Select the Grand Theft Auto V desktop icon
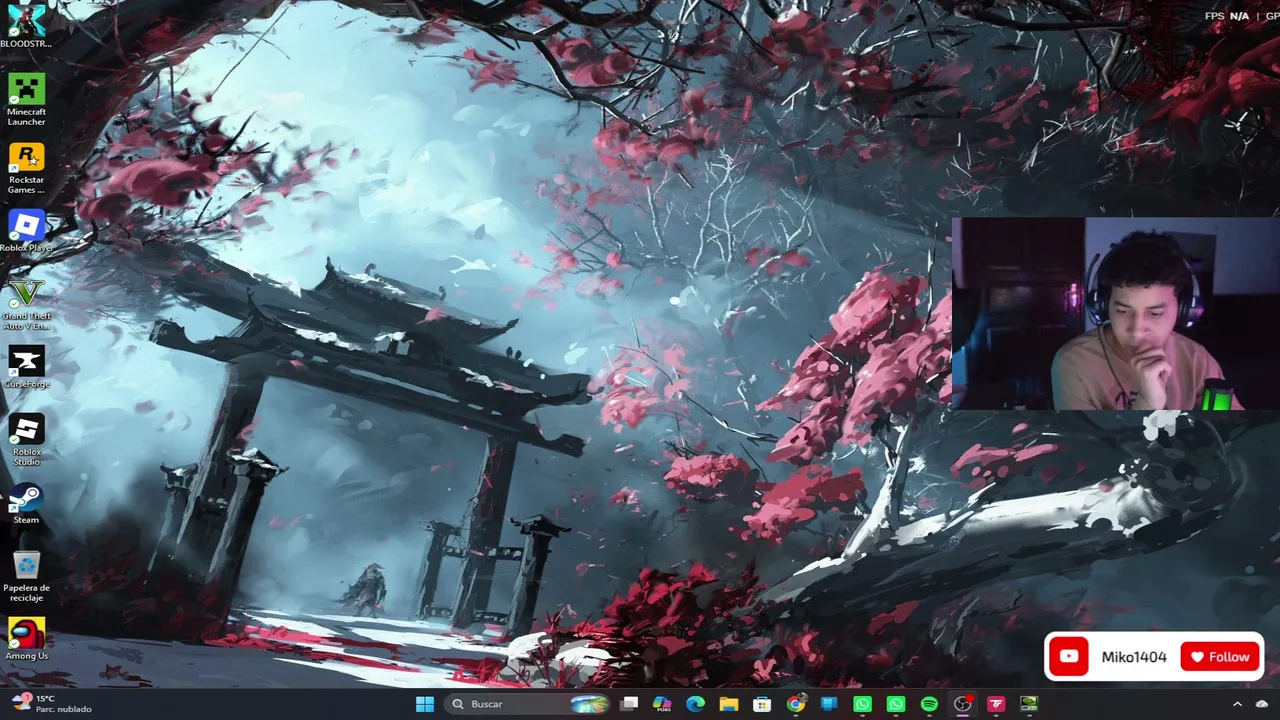Viewport: 1280px width, 720px height. point(26,303)
